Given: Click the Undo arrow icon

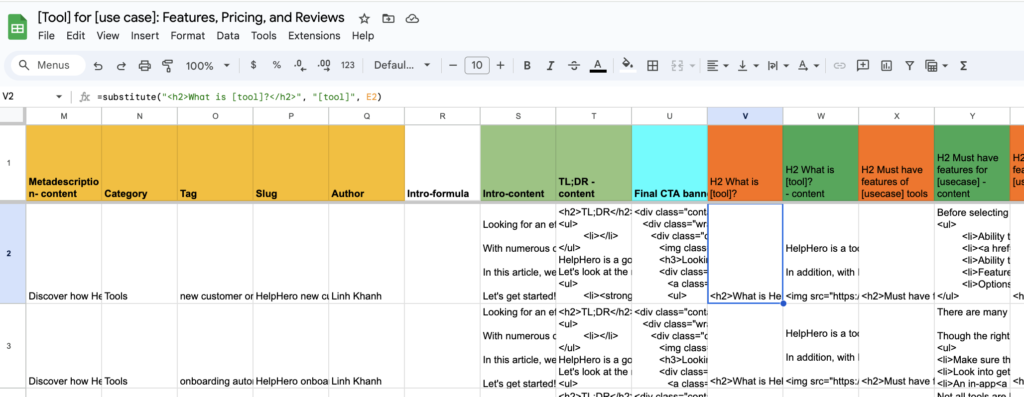Looking at the screenshot, I should [98, 65].
